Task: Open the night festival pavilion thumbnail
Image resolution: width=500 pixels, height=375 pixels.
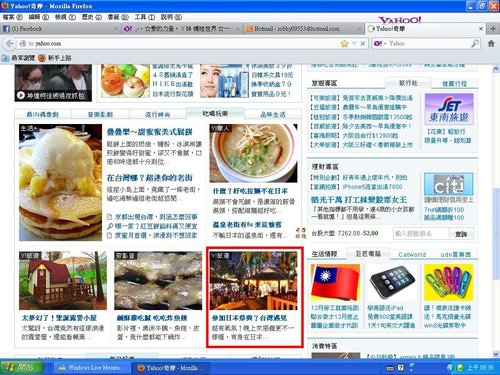Action: [x=253, y=281]
